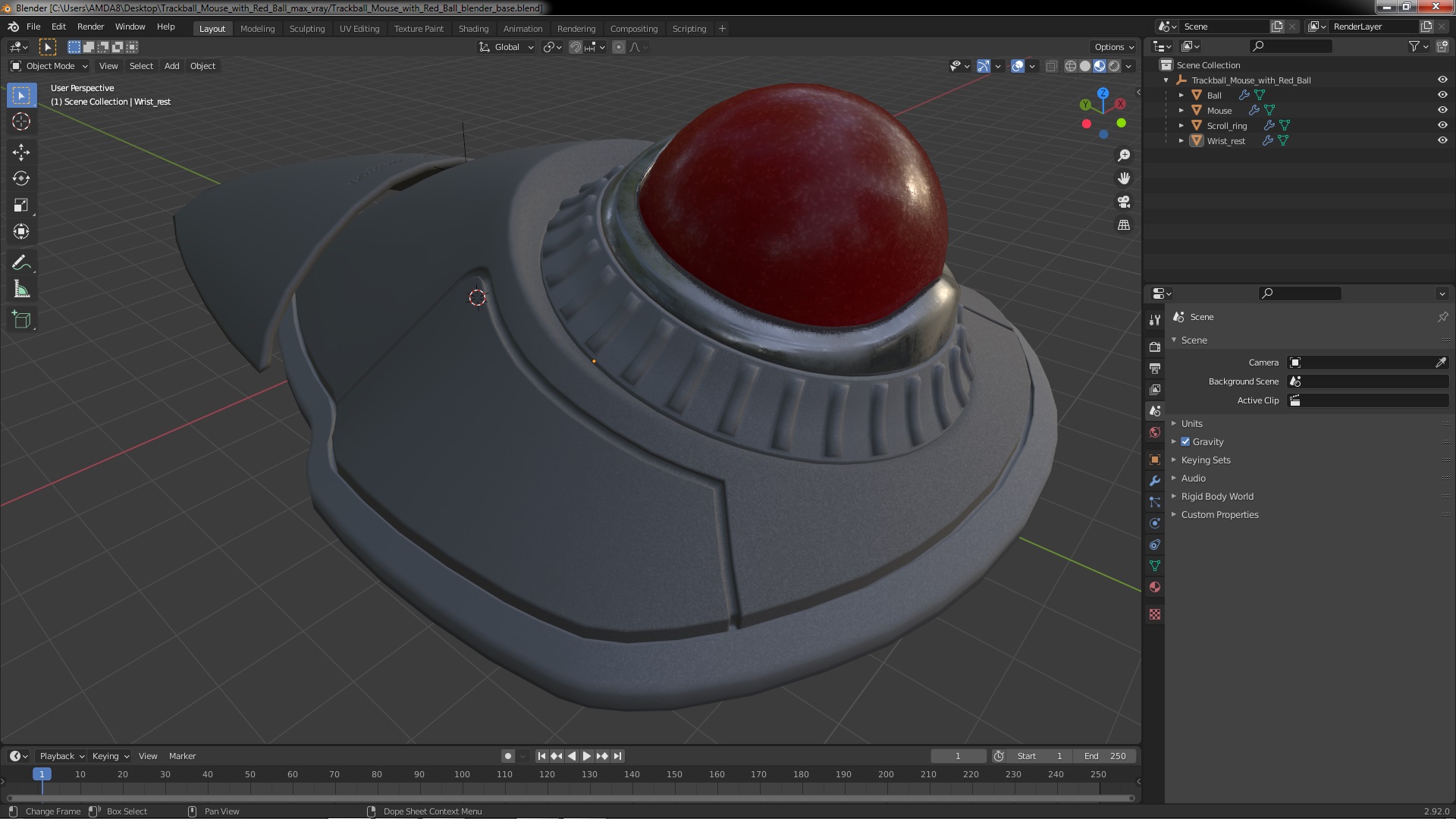1456x819 pixels.
Task: Select the Move tool
Action: (x=21, y=152)
